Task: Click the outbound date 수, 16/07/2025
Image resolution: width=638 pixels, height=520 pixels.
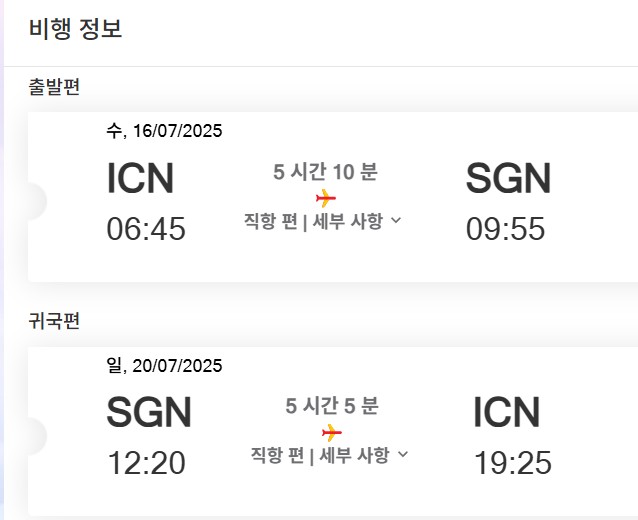Action: [x=164, y=131]
